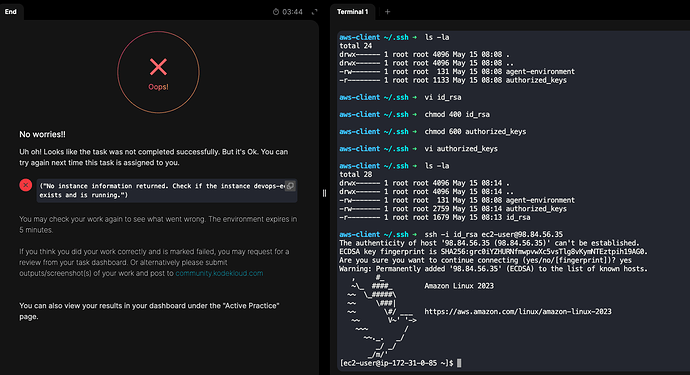Viewport: 690px width, 375px height.
Task: Click the "Active Practice" page paragraph
Action: pos(149,311)
